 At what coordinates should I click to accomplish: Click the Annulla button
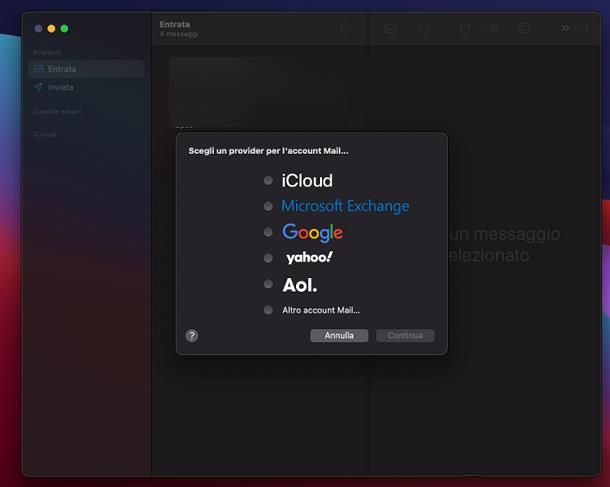(x=339, y=335)
